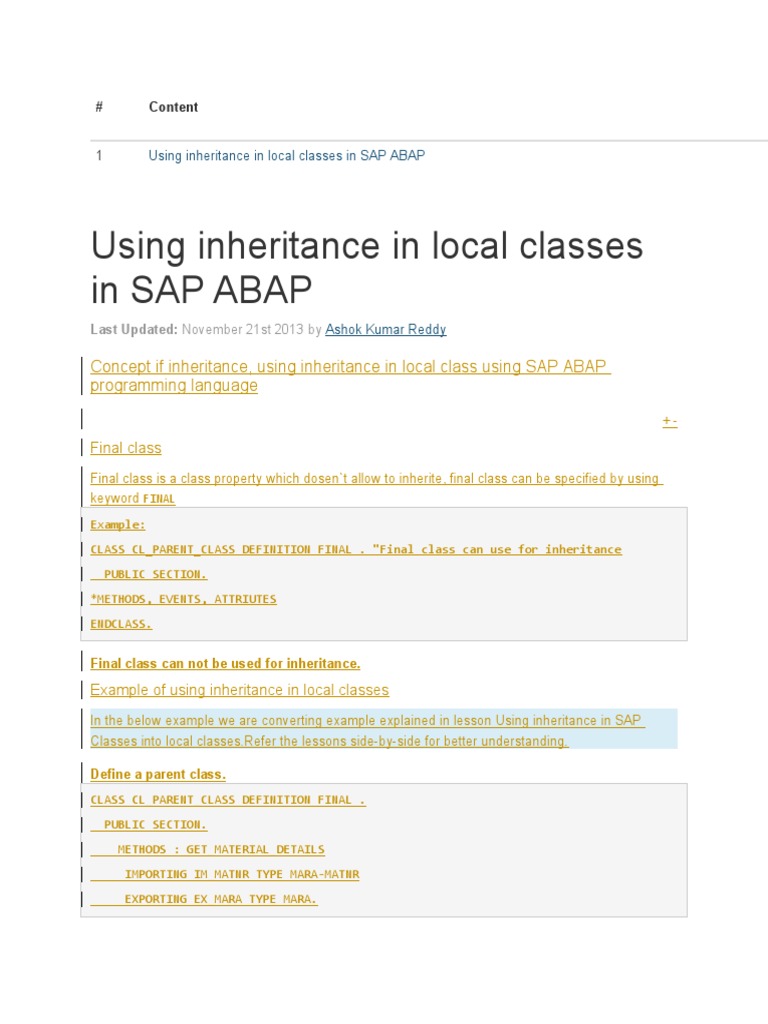Click the 'Define a parent class.' bold link

tap(158, 774)
